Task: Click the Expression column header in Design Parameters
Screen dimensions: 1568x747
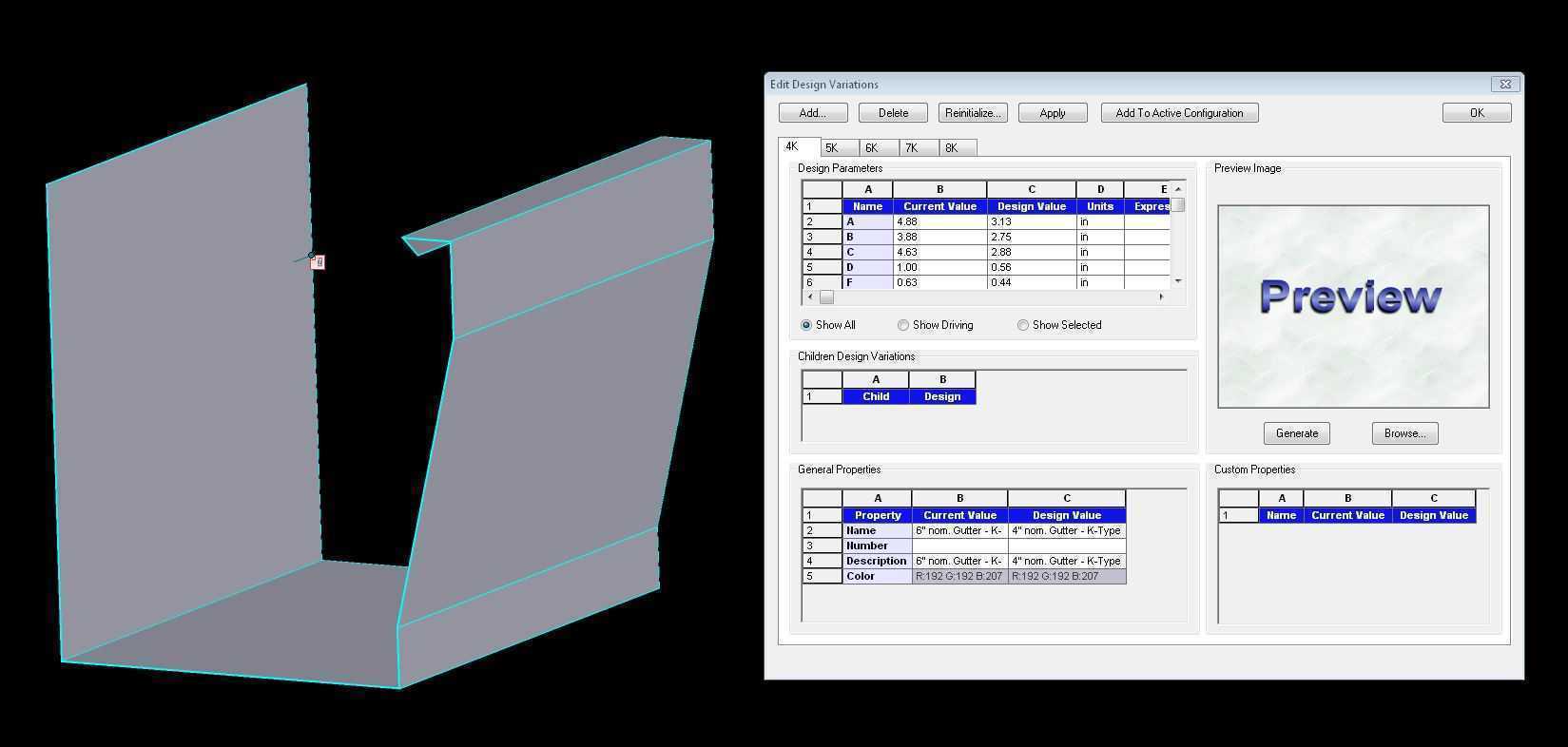Action: 1148,206
